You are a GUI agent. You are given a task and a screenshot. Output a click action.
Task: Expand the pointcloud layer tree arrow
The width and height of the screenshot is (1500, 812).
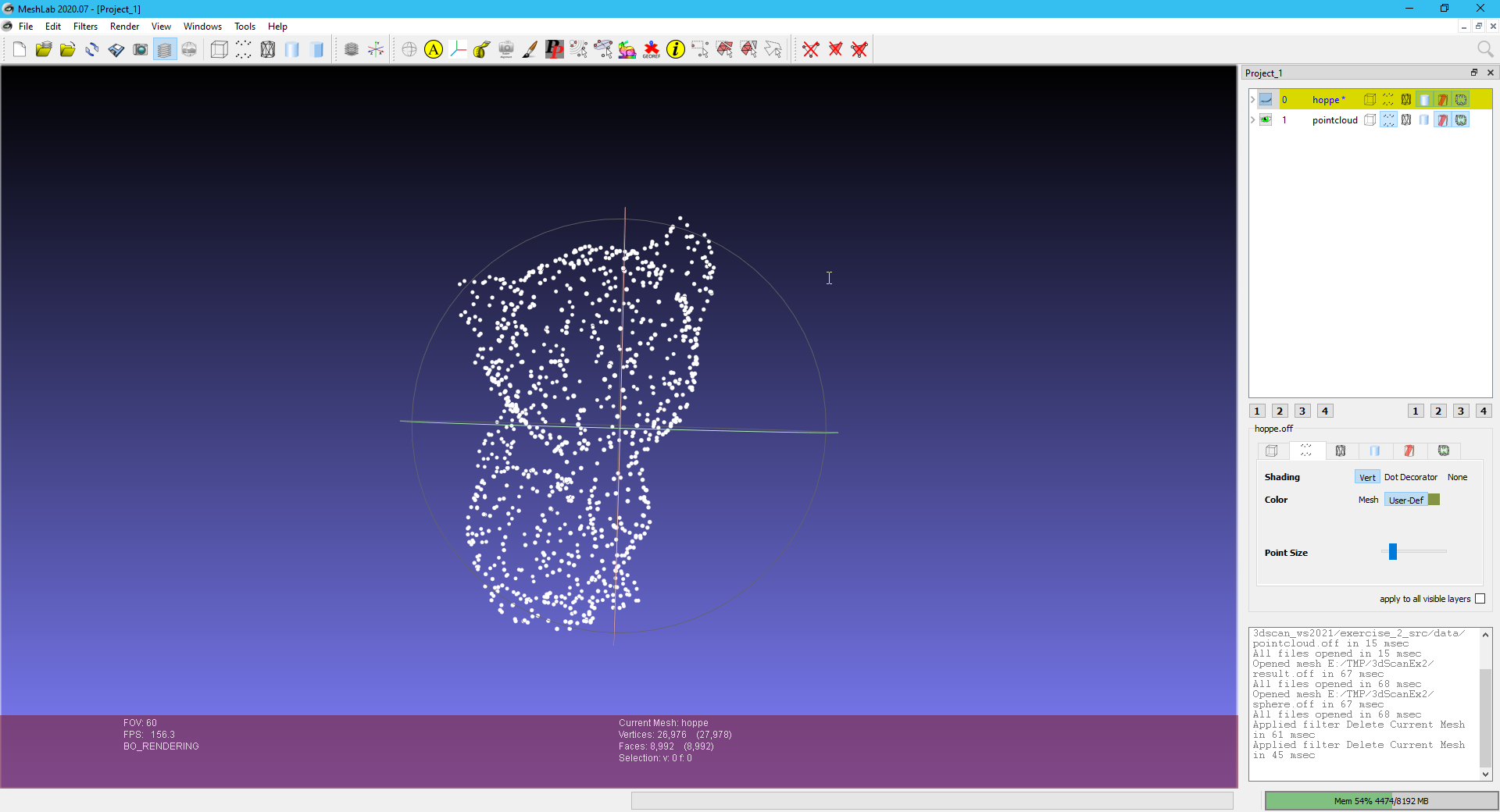click(1253, 120)
